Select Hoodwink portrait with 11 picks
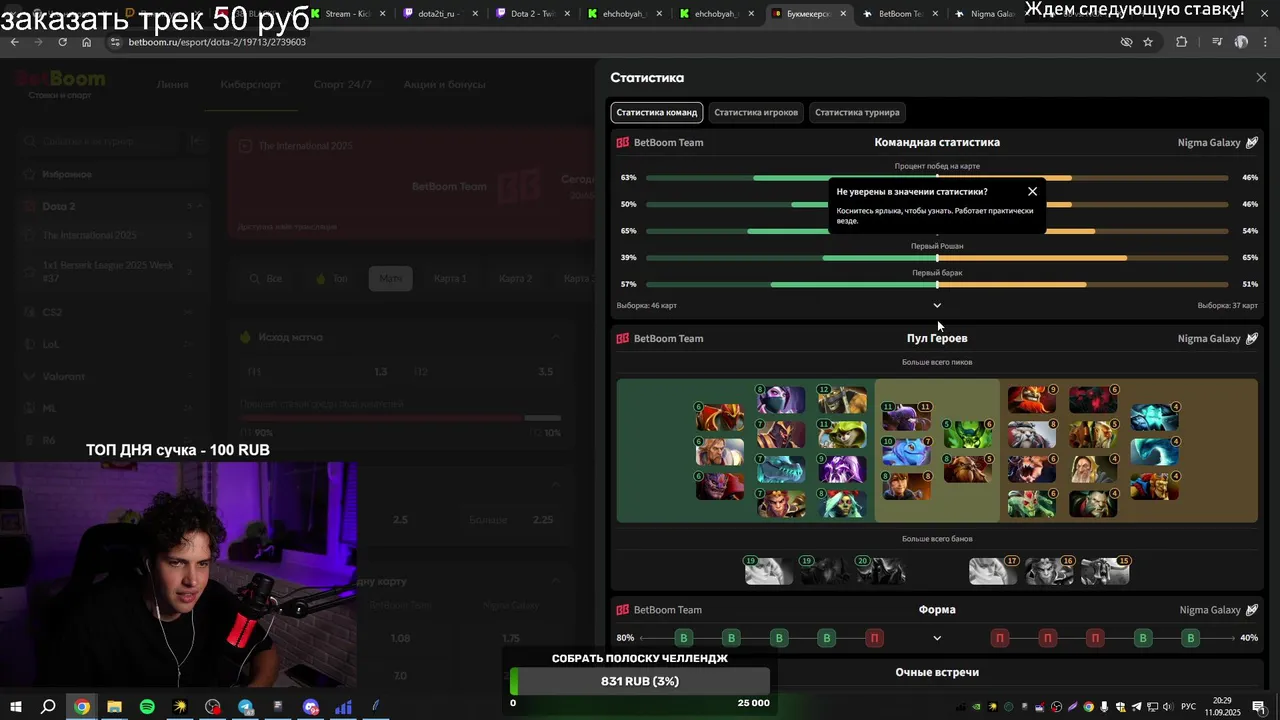The width and height of the screenshot is (1280, 720). 842,434
